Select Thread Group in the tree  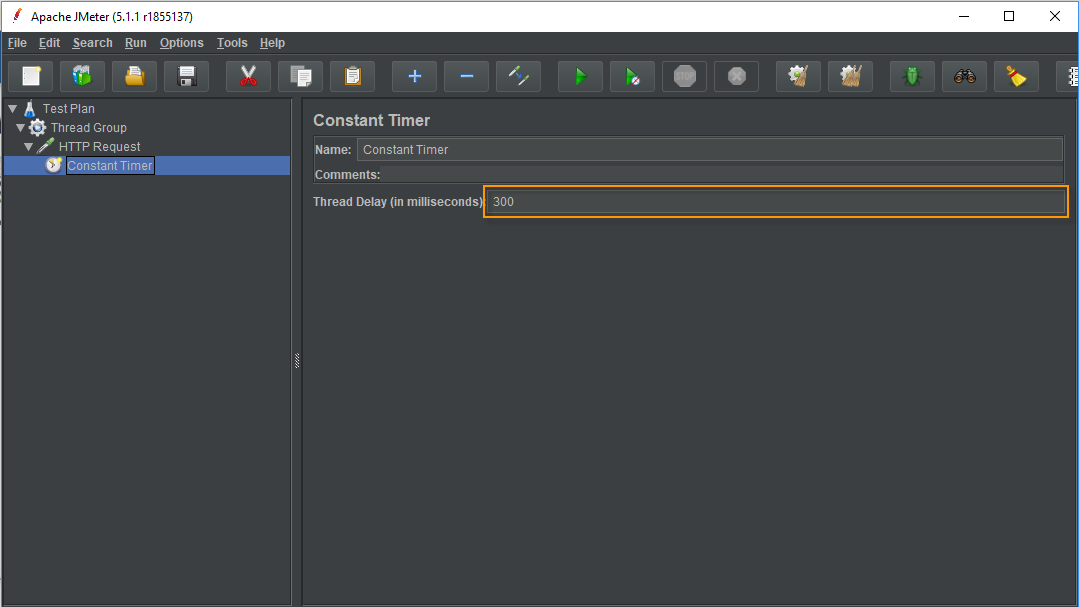[88, 128]
